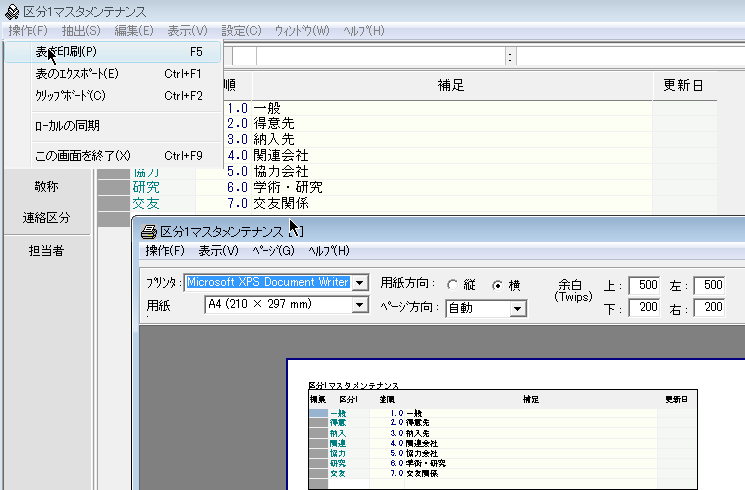Click the row selector for the 交友 row
The image size is (745, 490).
tap(114, 203)
